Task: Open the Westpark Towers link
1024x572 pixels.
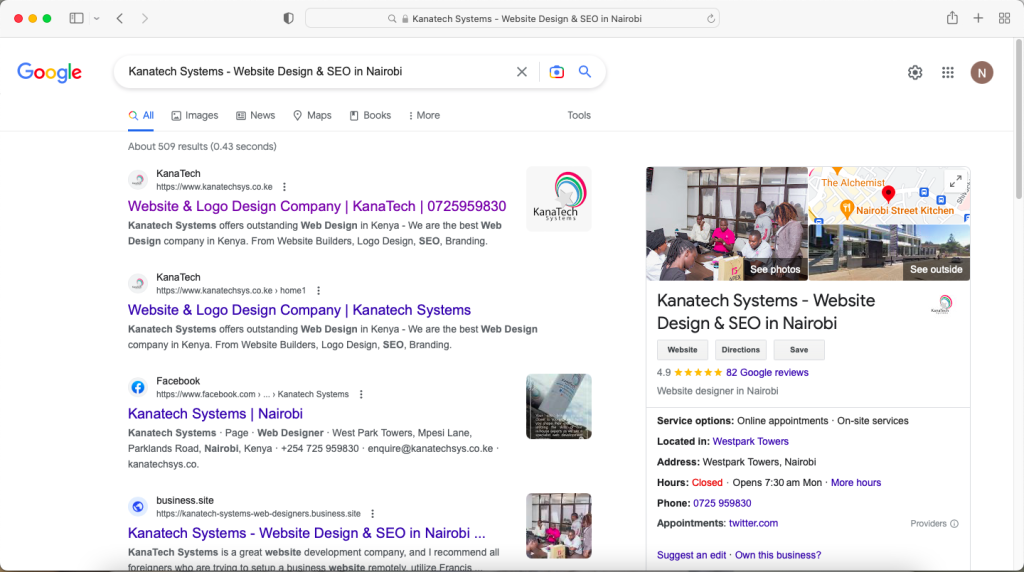Action: [x=750, y=441]
